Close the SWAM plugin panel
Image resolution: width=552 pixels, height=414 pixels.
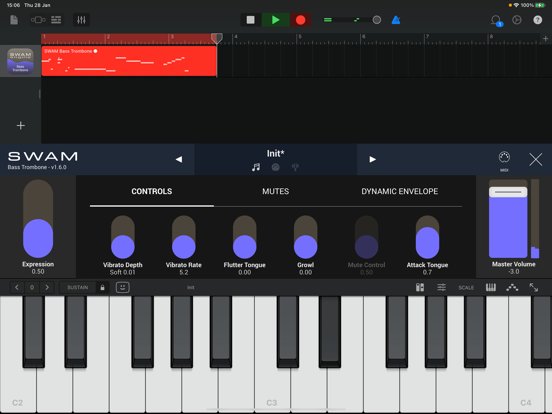click(x=535, y=159)
